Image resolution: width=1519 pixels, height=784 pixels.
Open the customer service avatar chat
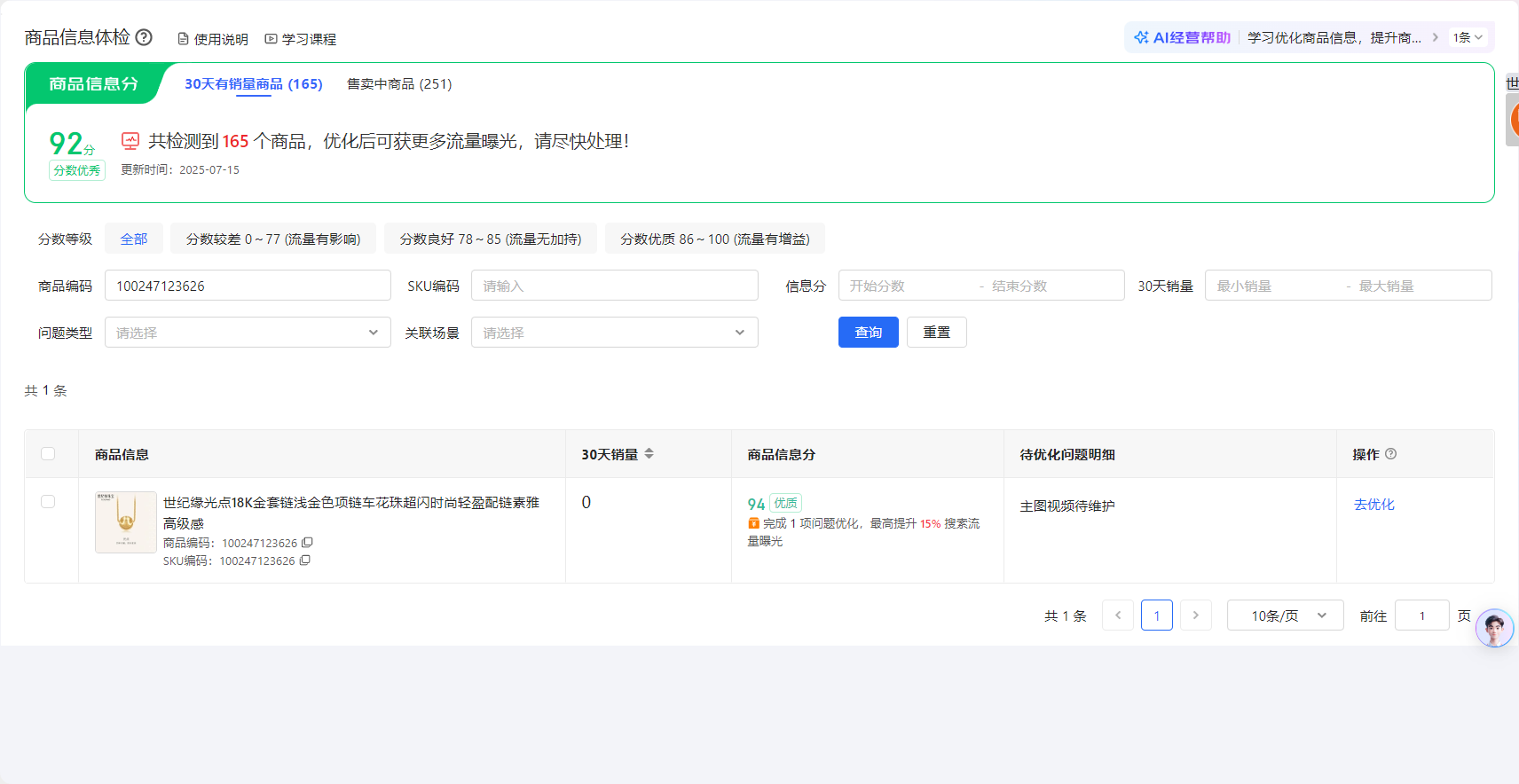point(1494,629)
